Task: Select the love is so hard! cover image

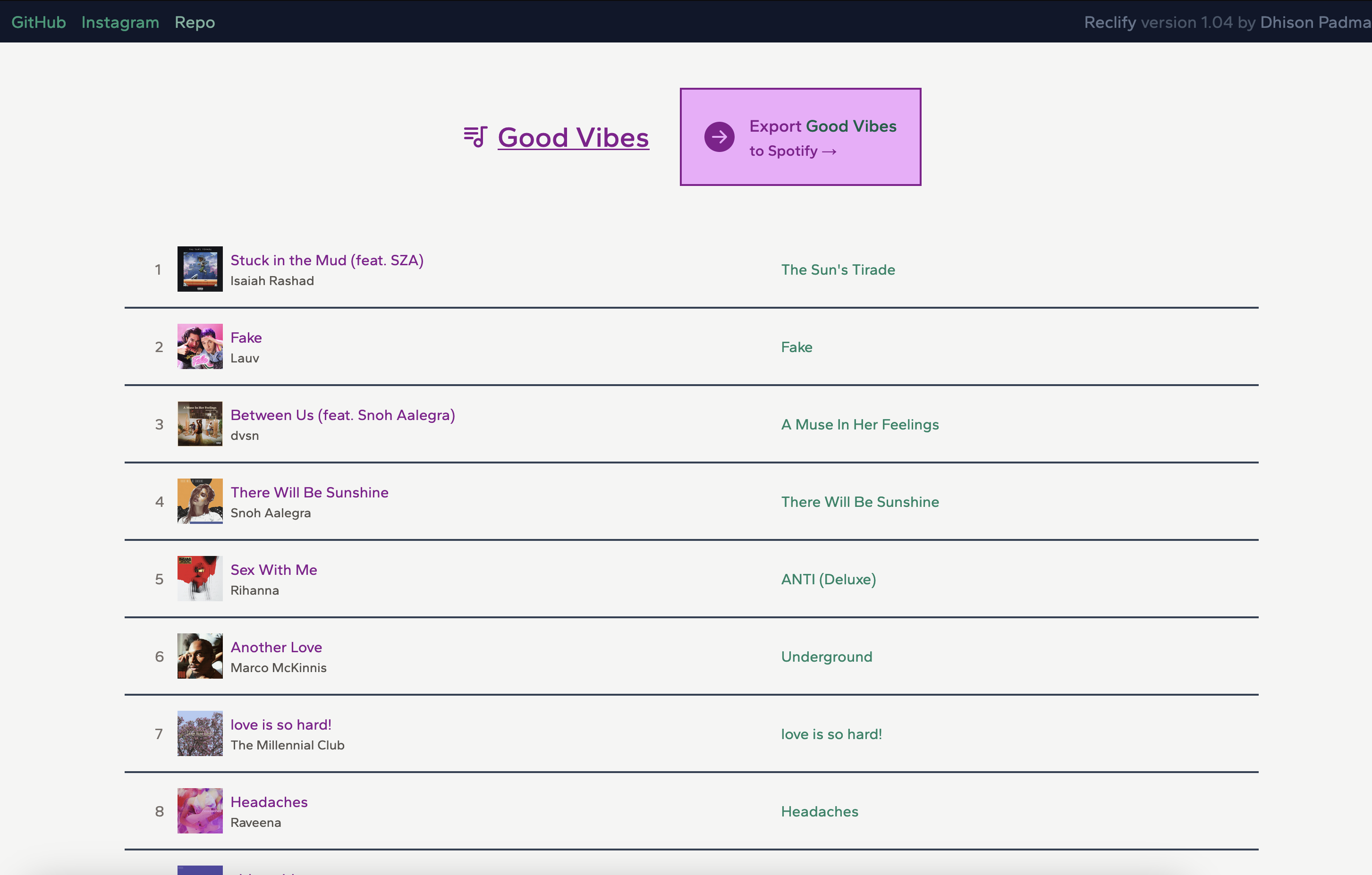Action: pos(200,734)
